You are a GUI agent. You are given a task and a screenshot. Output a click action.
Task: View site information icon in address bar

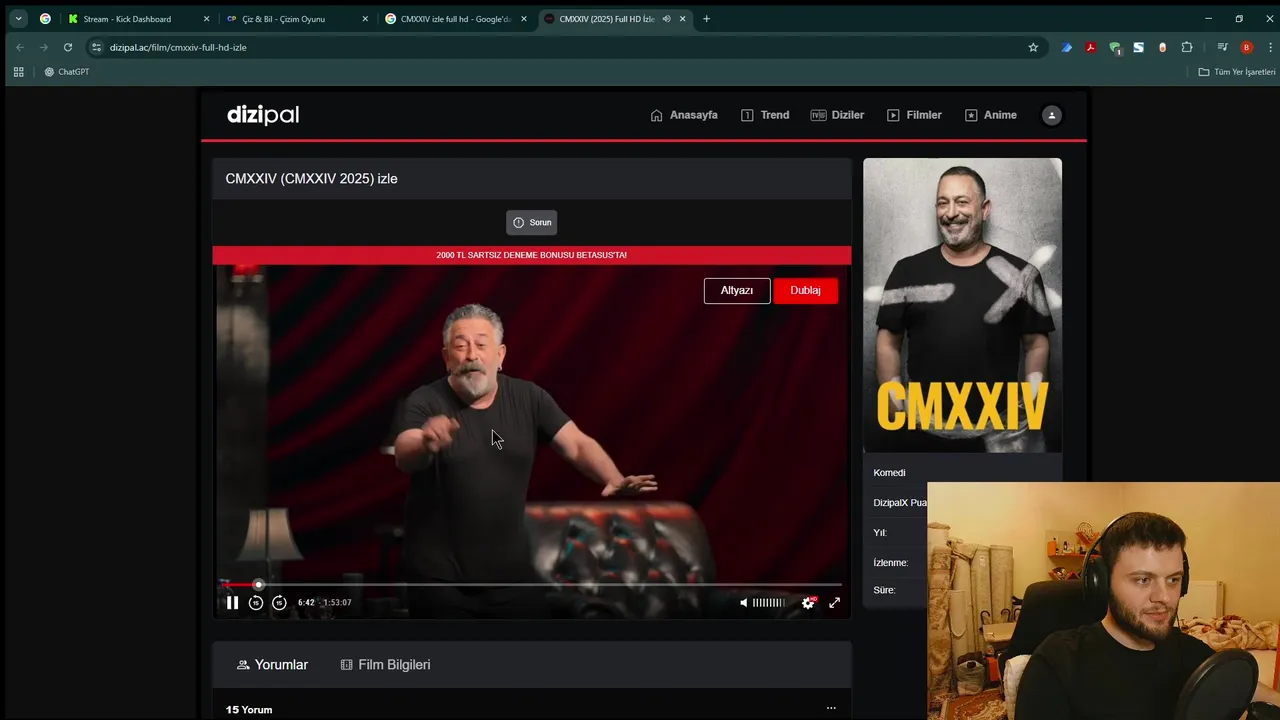pyautogui.click(x=96, y=47)
